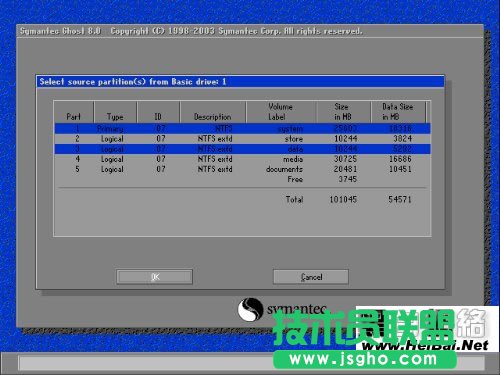Click the Size in MB column header
This screenshot has height=375, width=500.
click(343, 112)
